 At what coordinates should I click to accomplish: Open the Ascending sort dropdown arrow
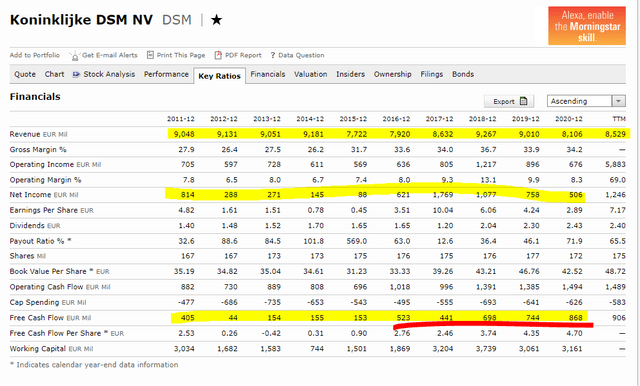click(x=619, y=101)
